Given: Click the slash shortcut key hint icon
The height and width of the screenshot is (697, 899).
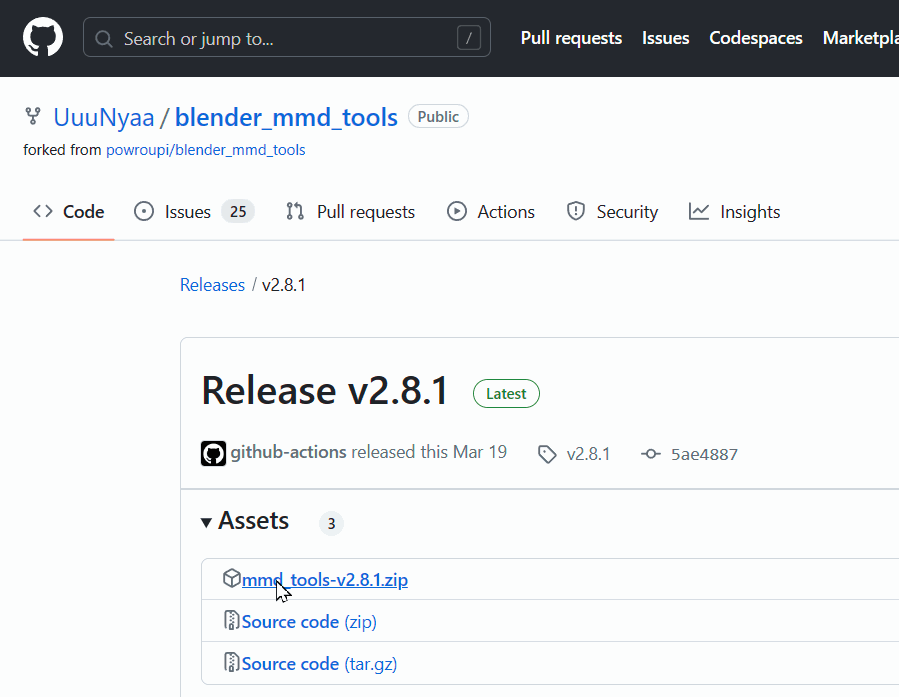Looking at the screenshot, I should [468, 38].
